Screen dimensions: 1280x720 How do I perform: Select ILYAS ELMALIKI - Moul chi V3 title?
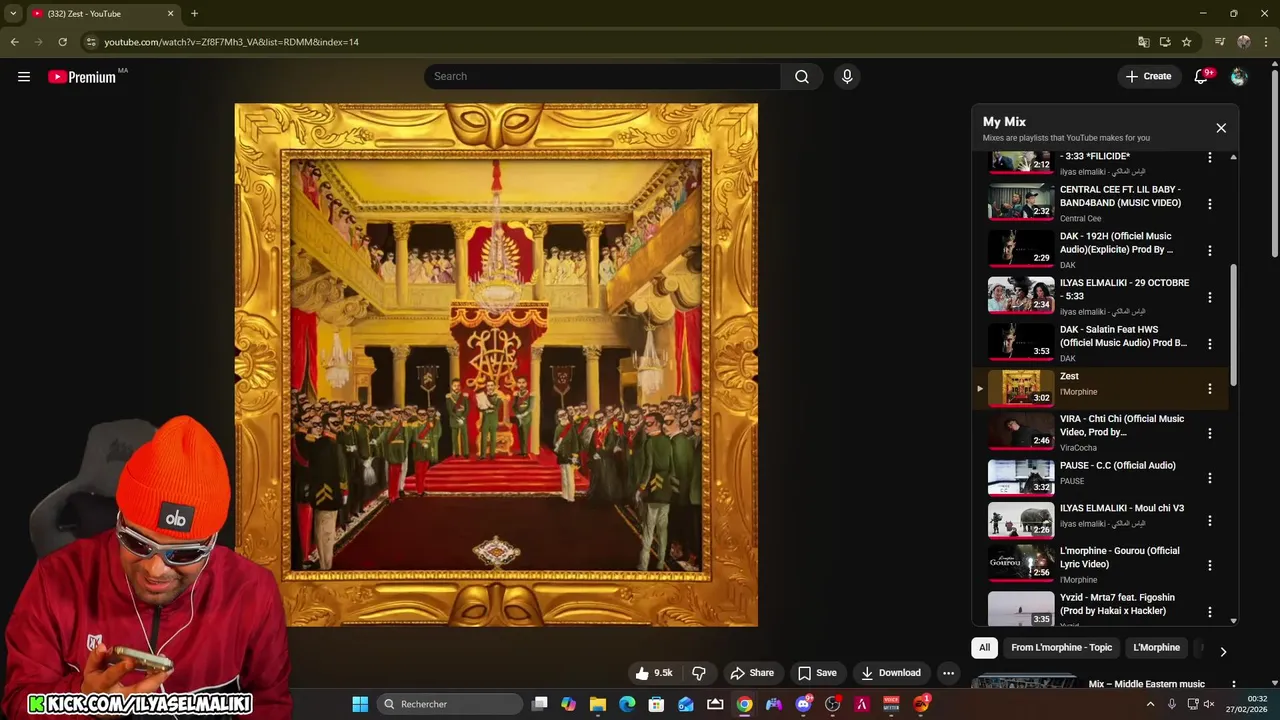point(1122,508)
